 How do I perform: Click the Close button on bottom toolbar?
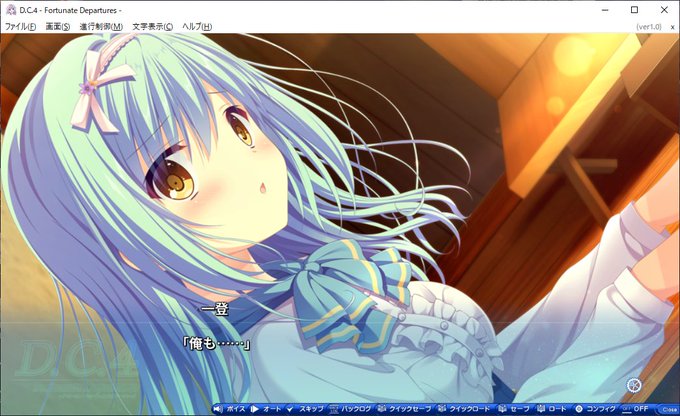(x=668, y=409)
